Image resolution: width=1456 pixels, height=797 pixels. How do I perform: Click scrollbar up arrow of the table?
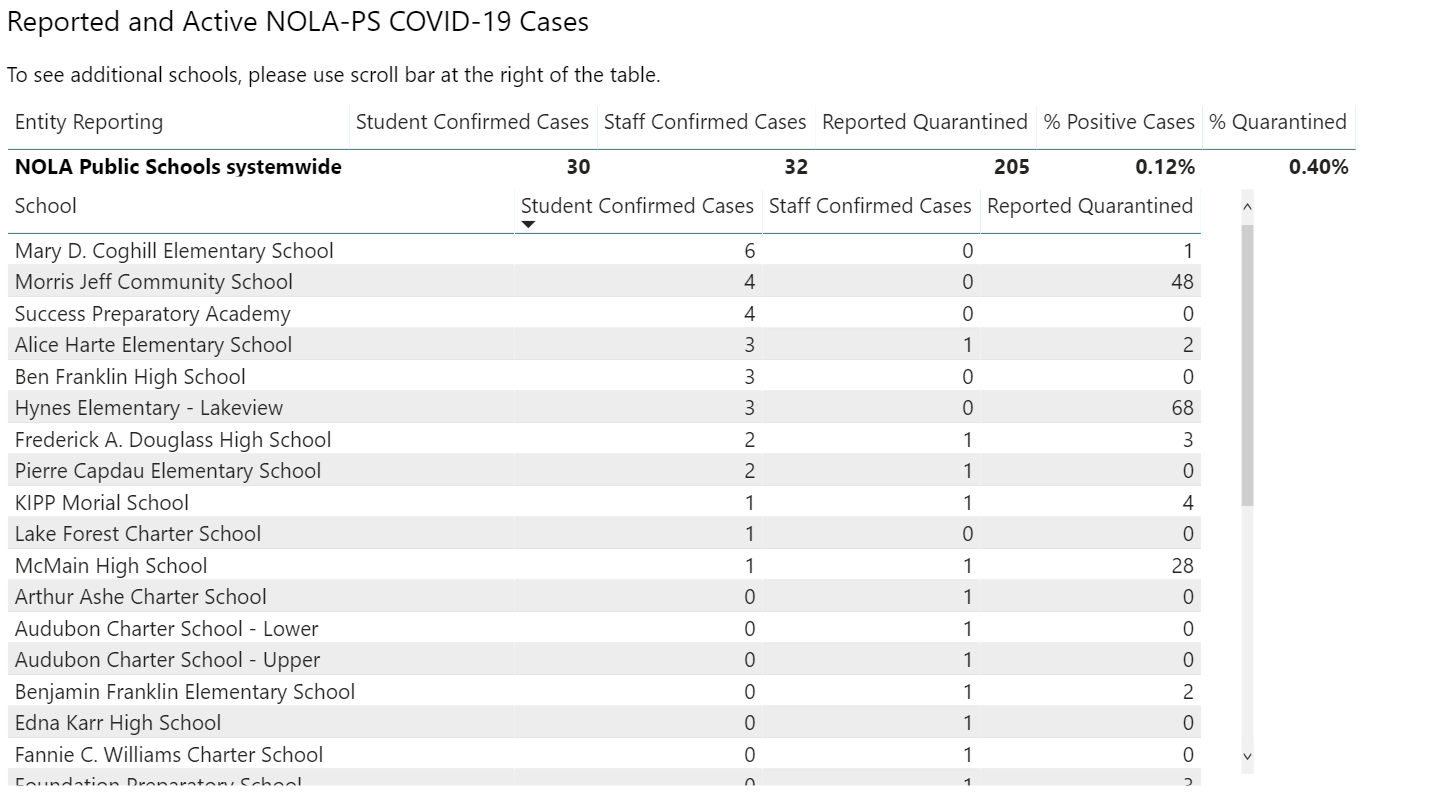(x=1247, y=207)
